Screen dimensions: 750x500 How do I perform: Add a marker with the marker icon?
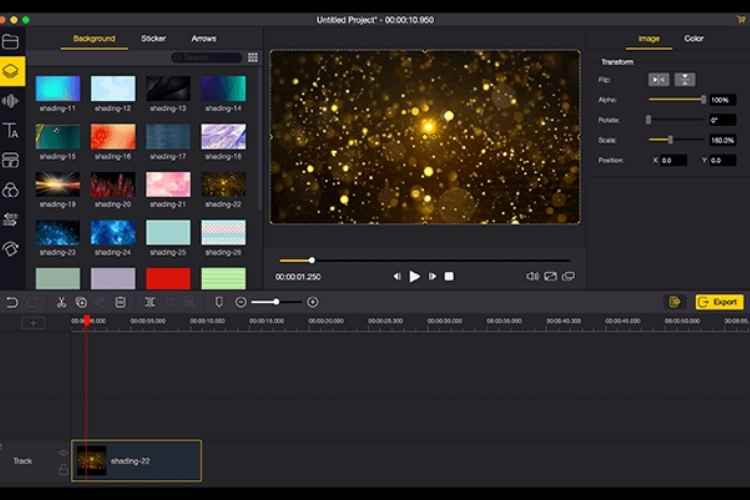[219, 302]
